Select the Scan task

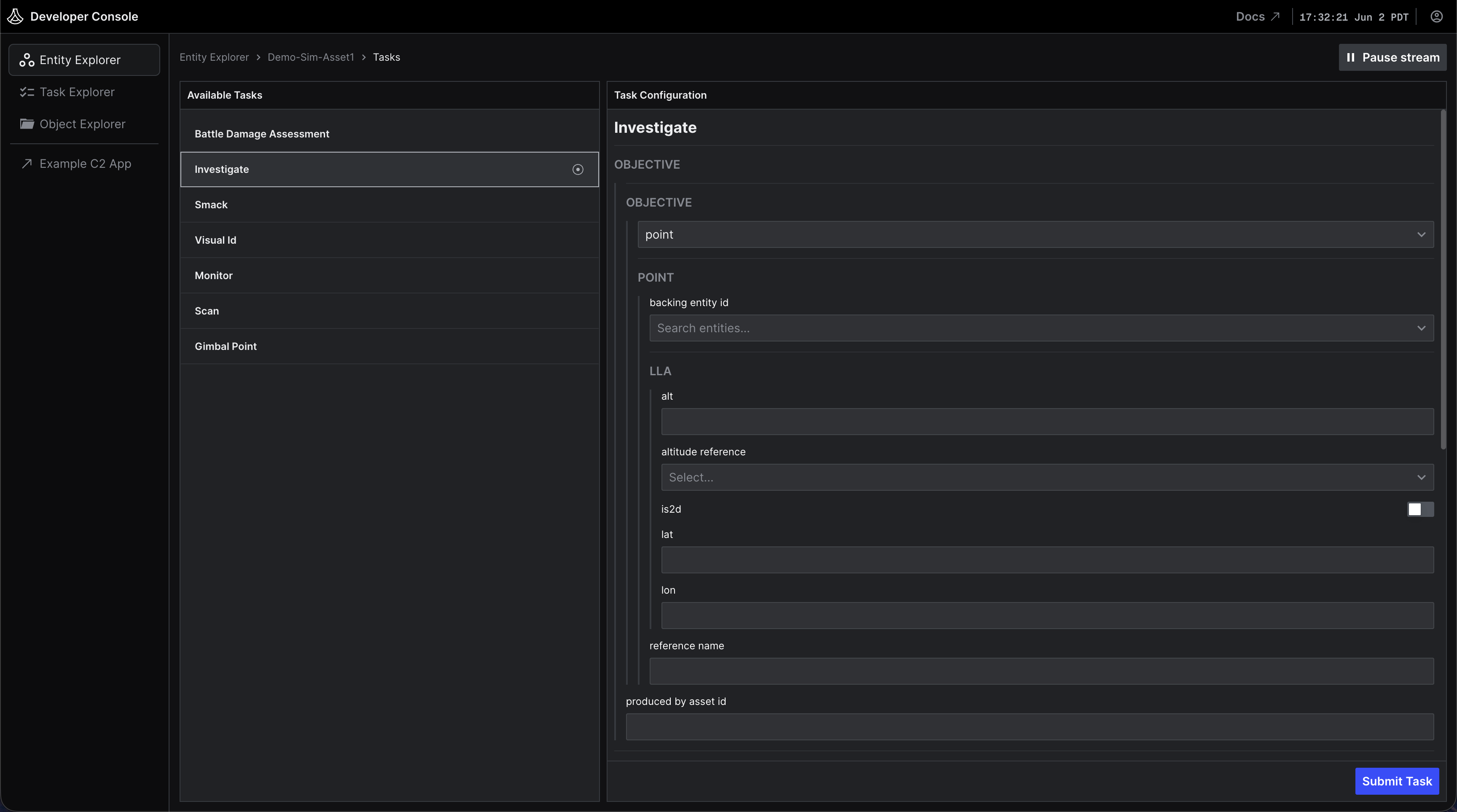click(389, 311)
